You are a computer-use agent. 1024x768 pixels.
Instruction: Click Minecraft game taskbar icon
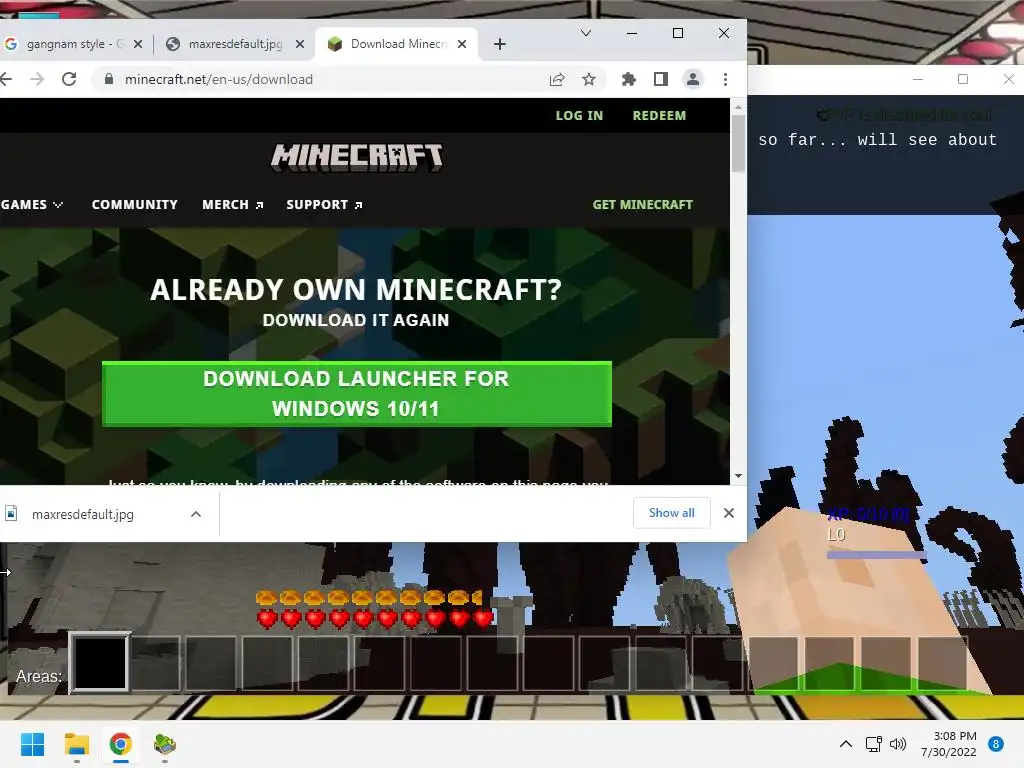click(165, 744)
